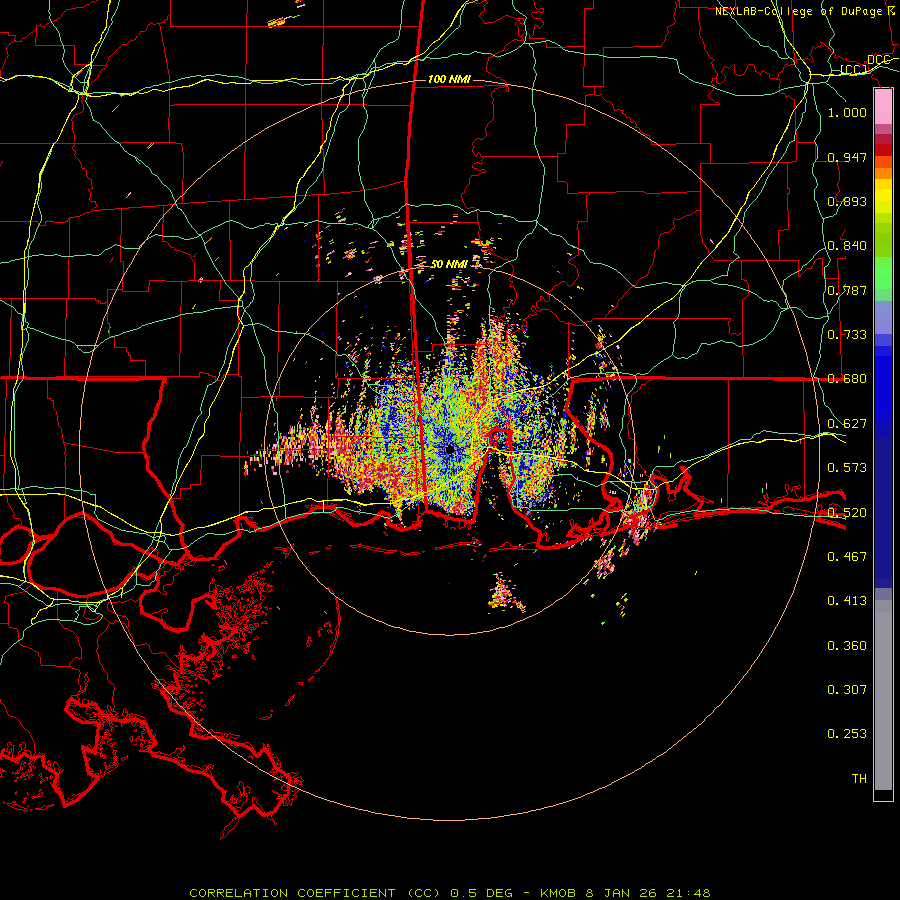Click the 100 NMI range ring label
Viewport: 900px width, 900px height.
coord(449,79)
